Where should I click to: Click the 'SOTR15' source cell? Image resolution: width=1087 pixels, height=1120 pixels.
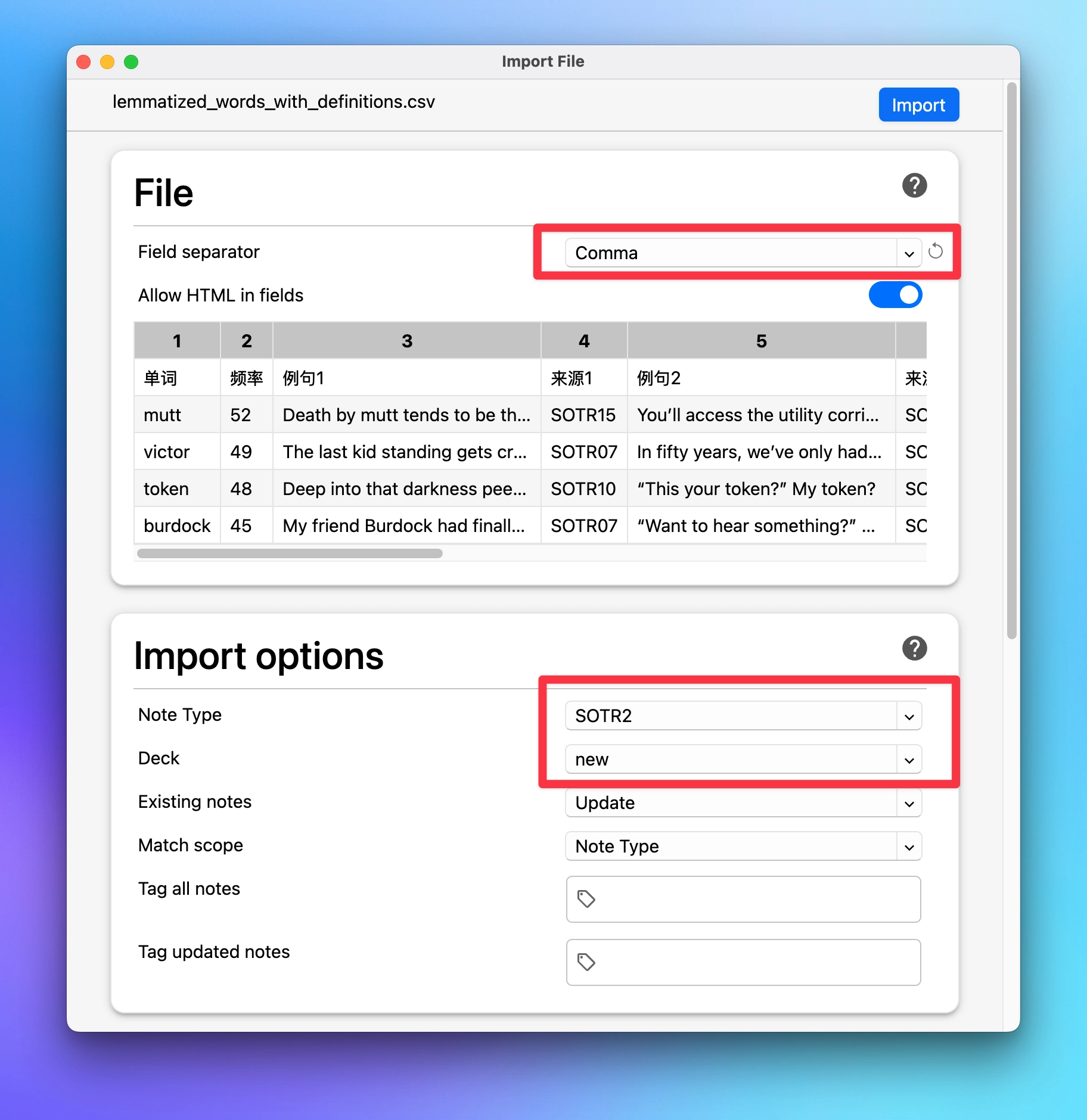point(583,415)
